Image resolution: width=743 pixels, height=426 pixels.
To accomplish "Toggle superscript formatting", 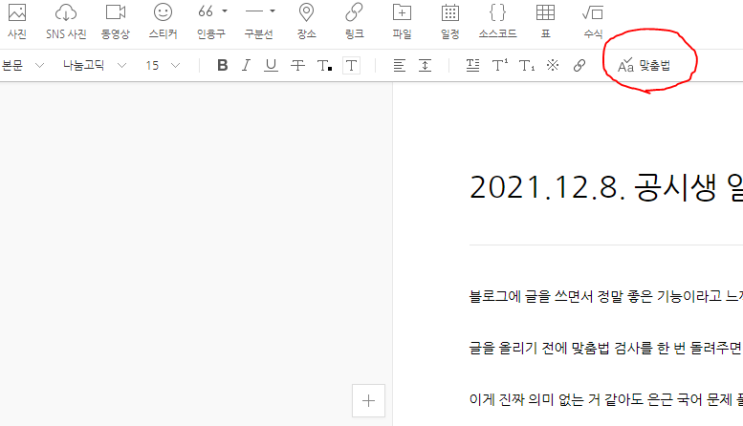I will [x=500, y=65].
